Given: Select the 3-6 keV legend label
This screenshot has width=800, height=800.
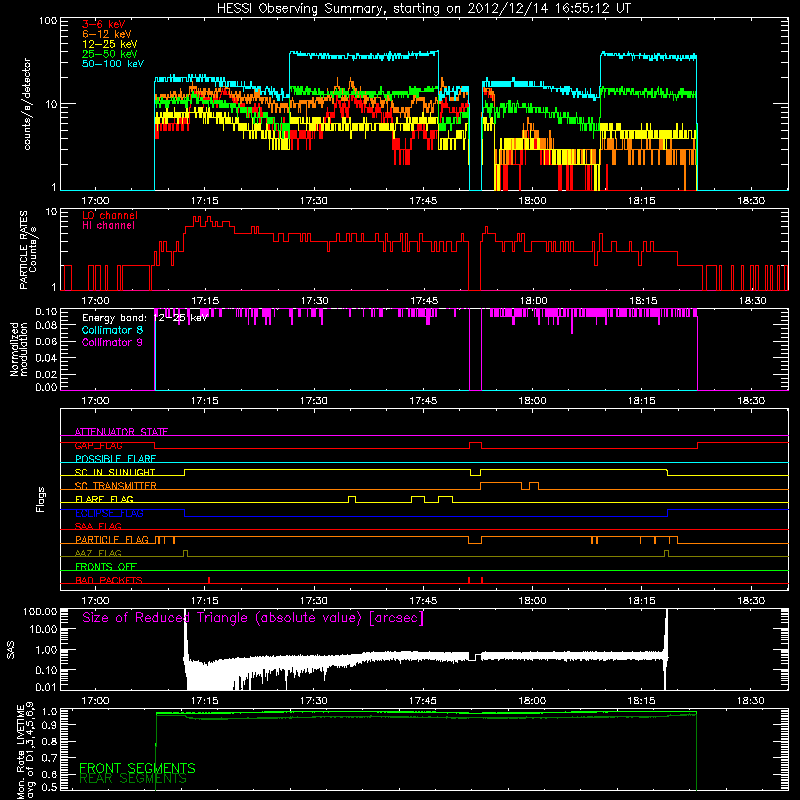Looking at the screenshot, I should [103, 24].
